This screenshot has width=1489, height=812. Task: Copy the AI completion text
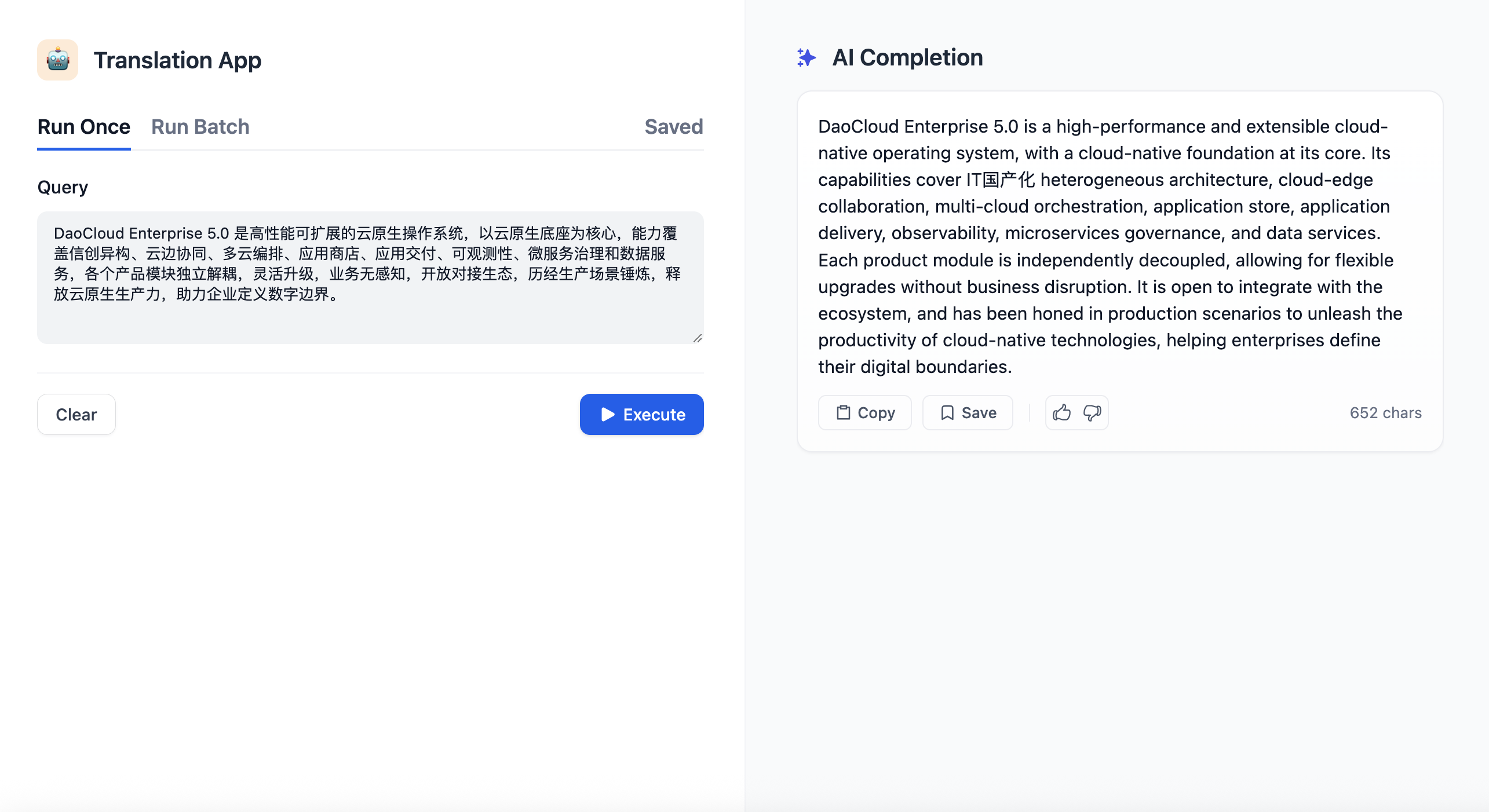pyautogui.click(x=864, y=413)
